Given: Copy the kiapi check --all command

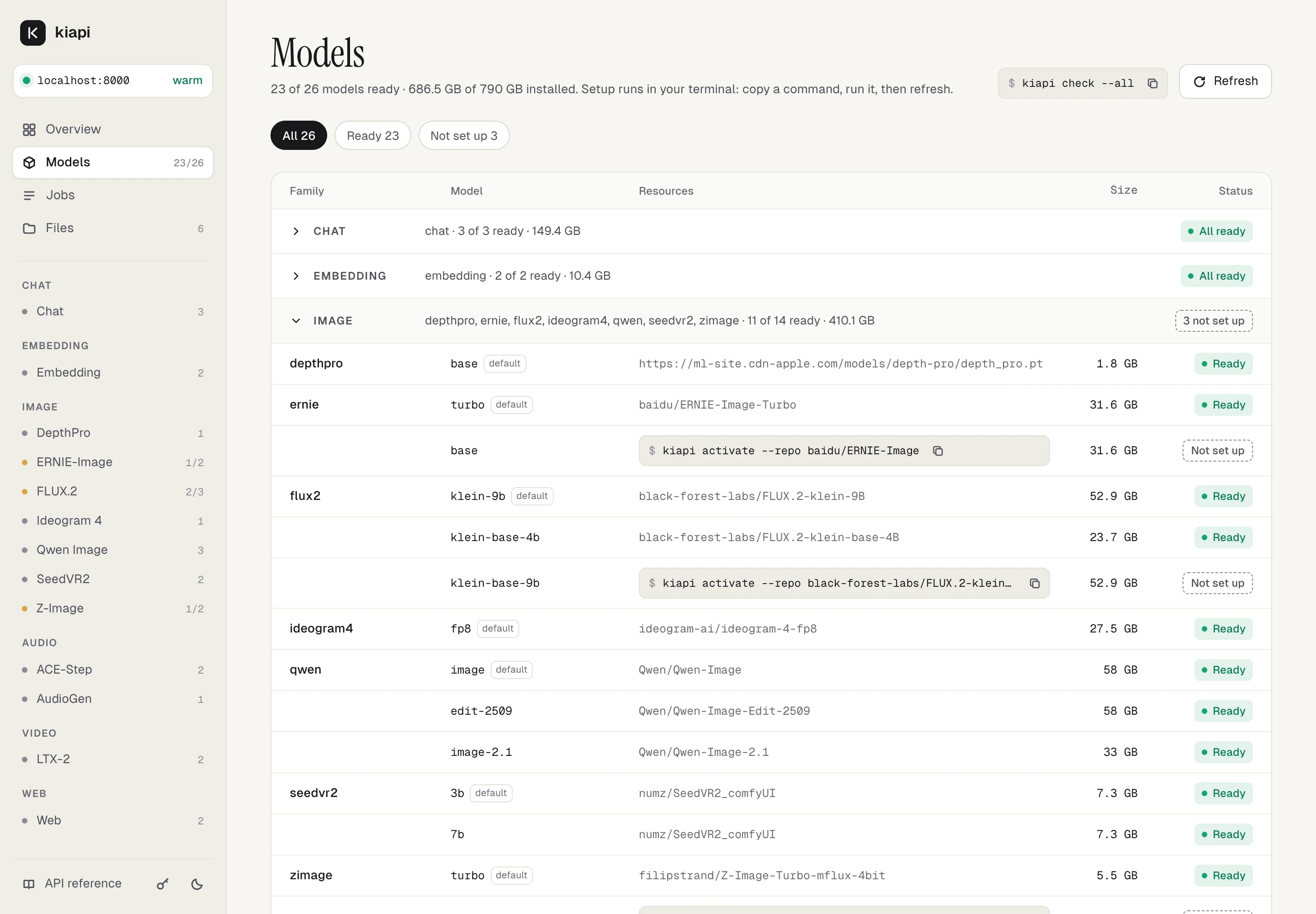Looking at the screenshot, I should 1153,84.
